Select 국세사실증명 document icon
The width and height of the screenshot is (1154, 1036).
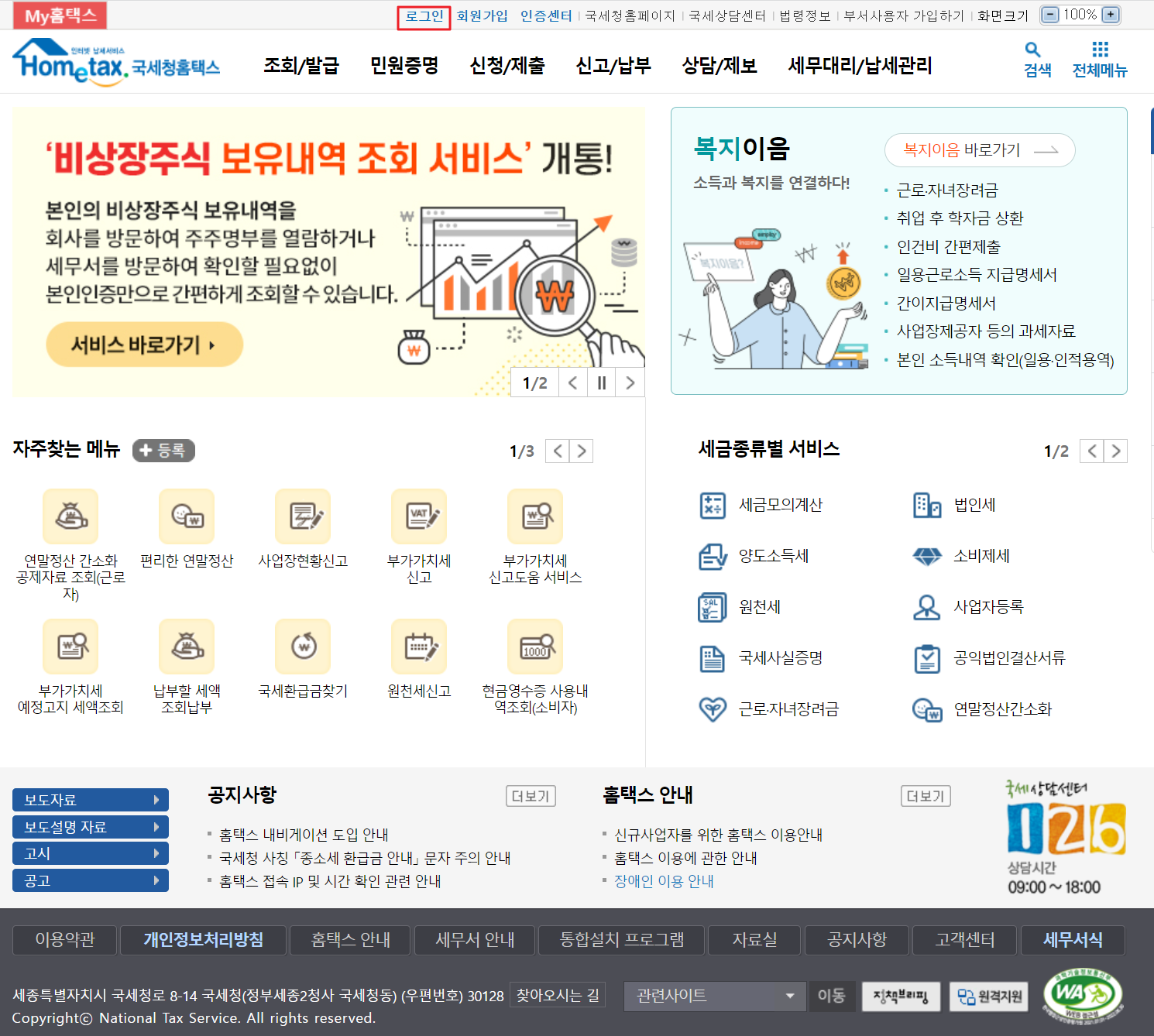pos(713,658)
